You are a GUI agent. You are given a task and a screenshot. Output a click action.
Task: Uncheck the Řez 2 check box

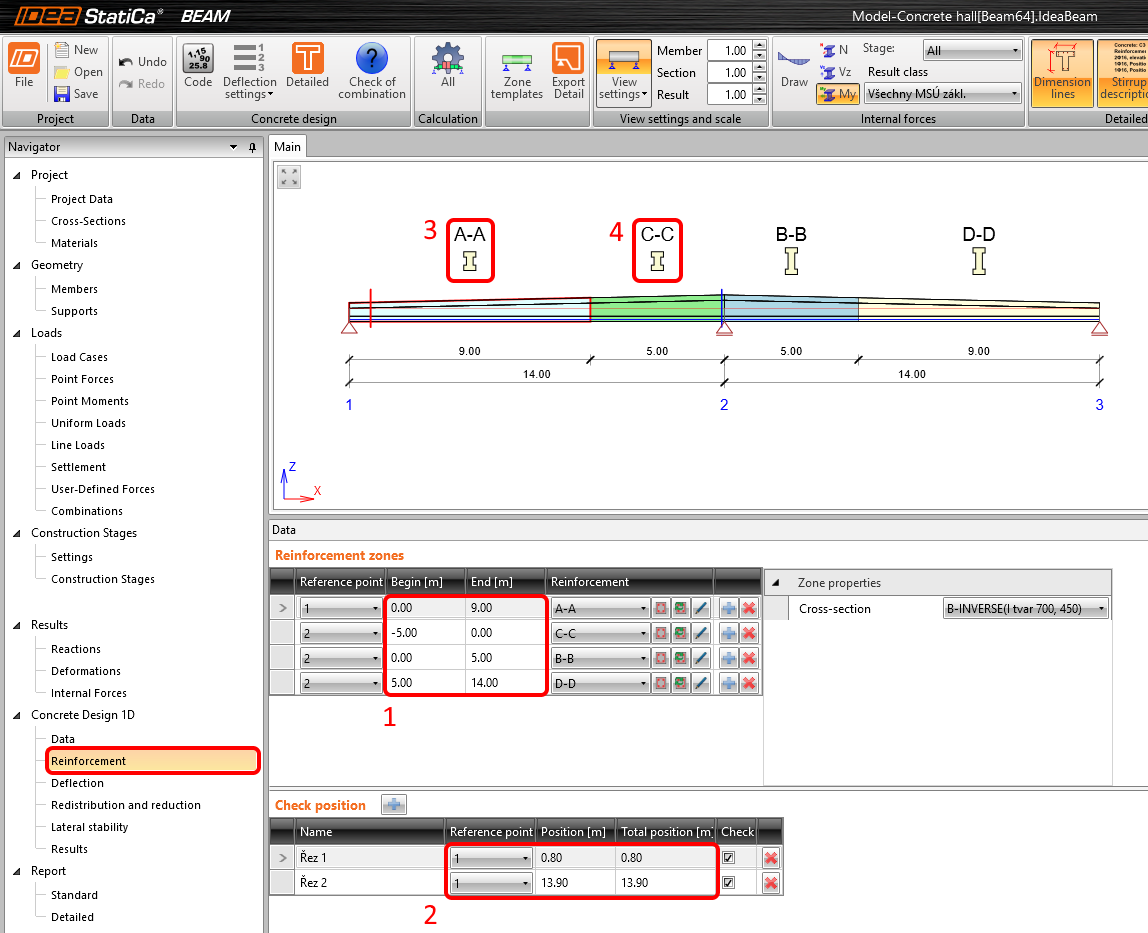coord(728,882)
